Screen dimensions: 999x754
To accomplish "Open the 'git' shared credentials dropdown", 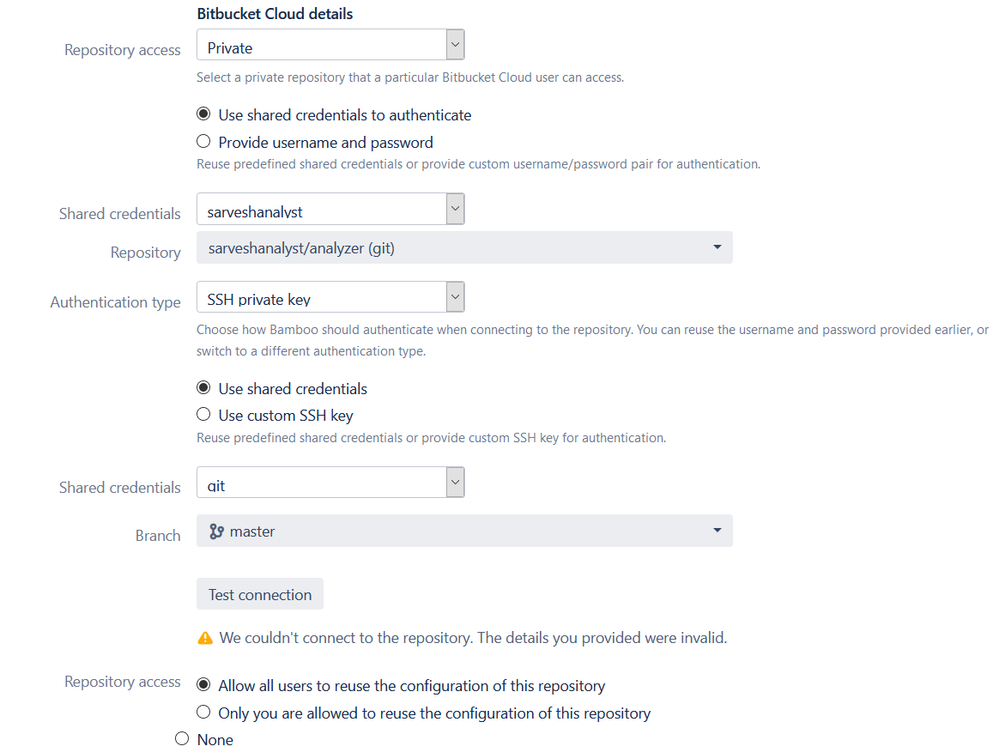I will click(330, 482).
